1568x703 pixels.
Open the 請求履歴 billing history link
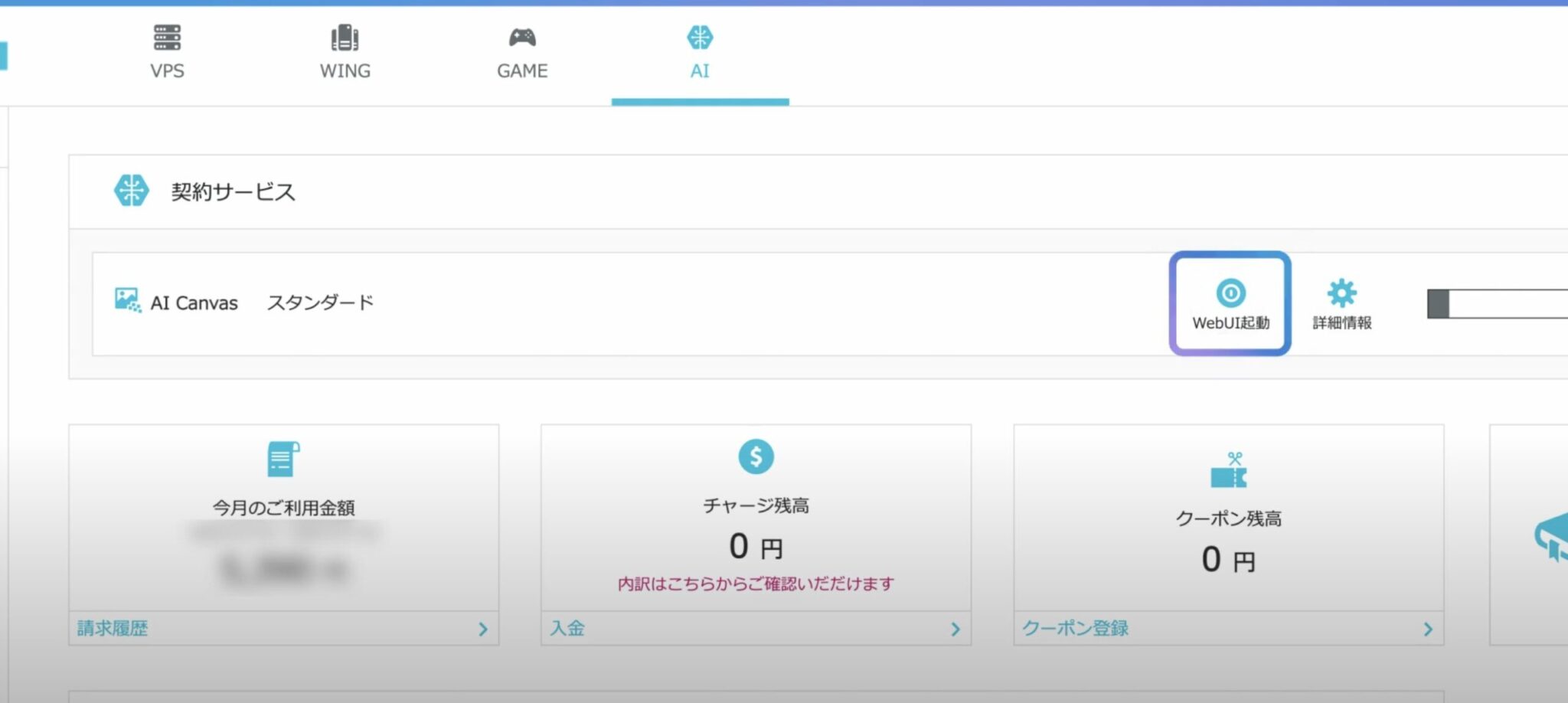click(x=112, y=628)
